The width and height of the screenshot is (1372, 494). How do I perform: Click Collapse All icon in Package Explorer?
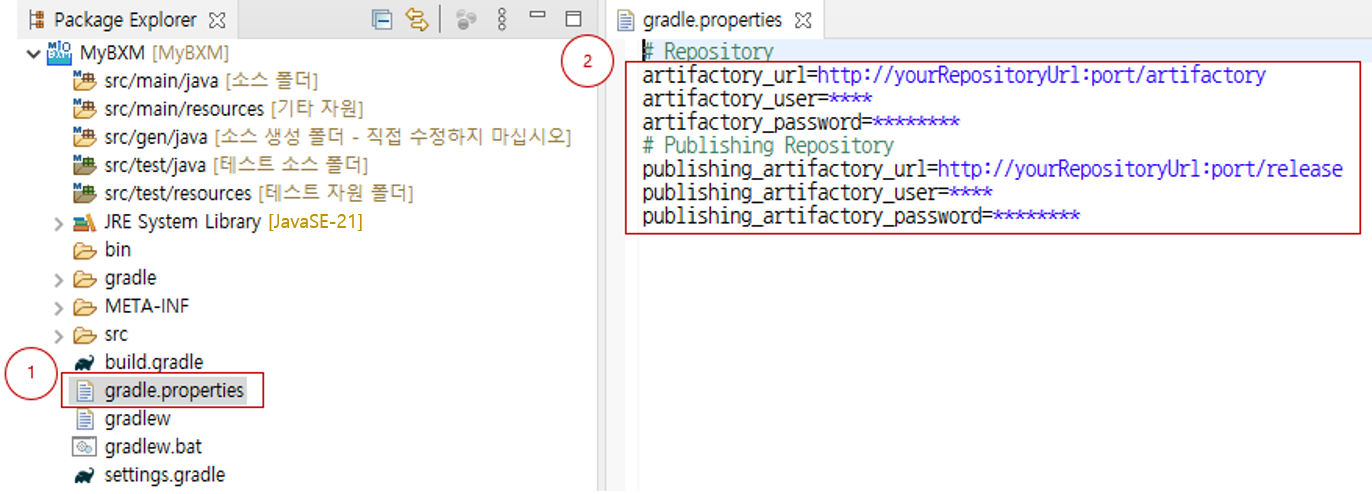pos(382,19)
